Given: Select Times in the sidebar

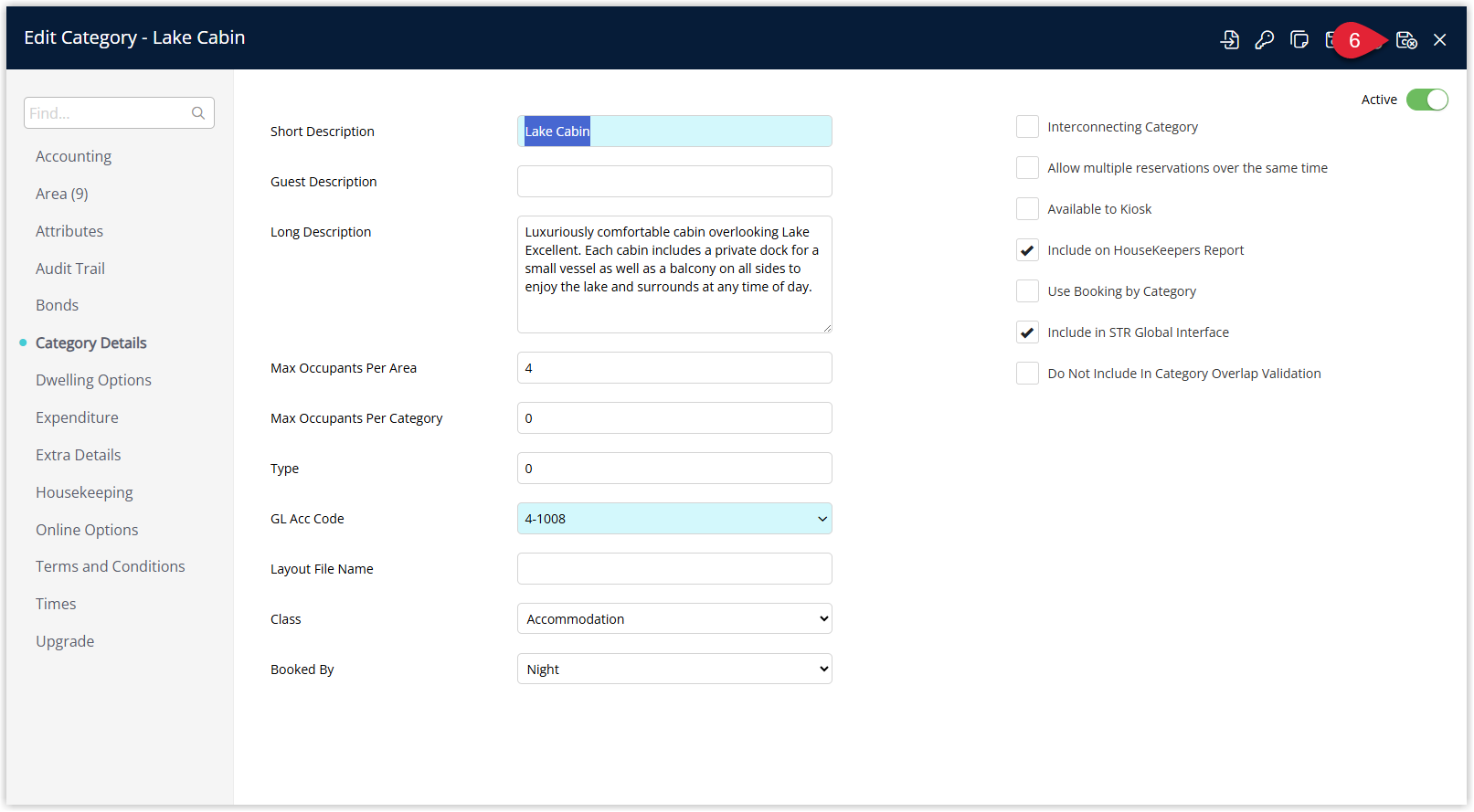Looking at the screenshot, I should [56, 604].
